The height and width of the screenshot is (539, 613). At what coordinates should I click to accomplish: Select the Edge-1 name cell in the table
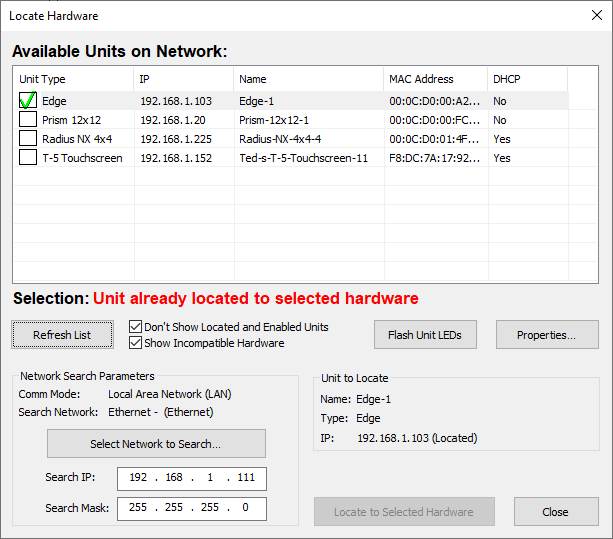(x=256, y=101)
